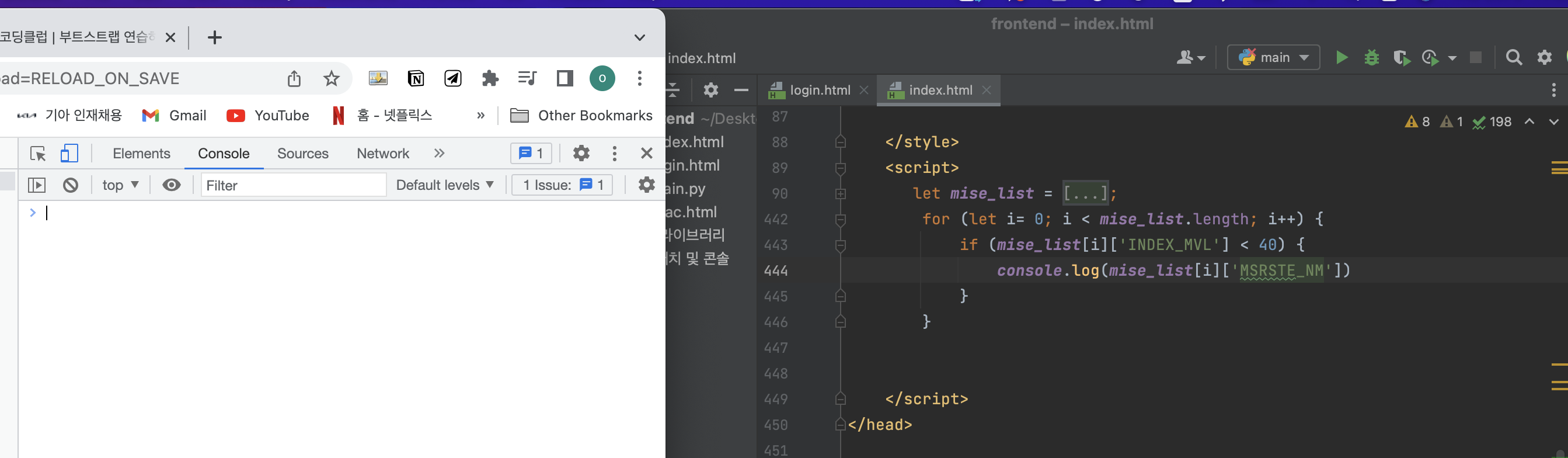This screenshot has width=1568, height=458.
Task: Open the media controls icon in Chrome
Action: [527, 78]
